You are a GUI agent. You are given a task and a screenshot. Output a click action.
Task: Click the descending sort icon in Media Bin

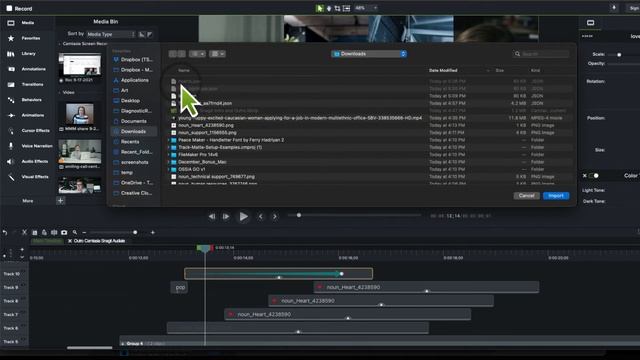click(x=150, y=34)
